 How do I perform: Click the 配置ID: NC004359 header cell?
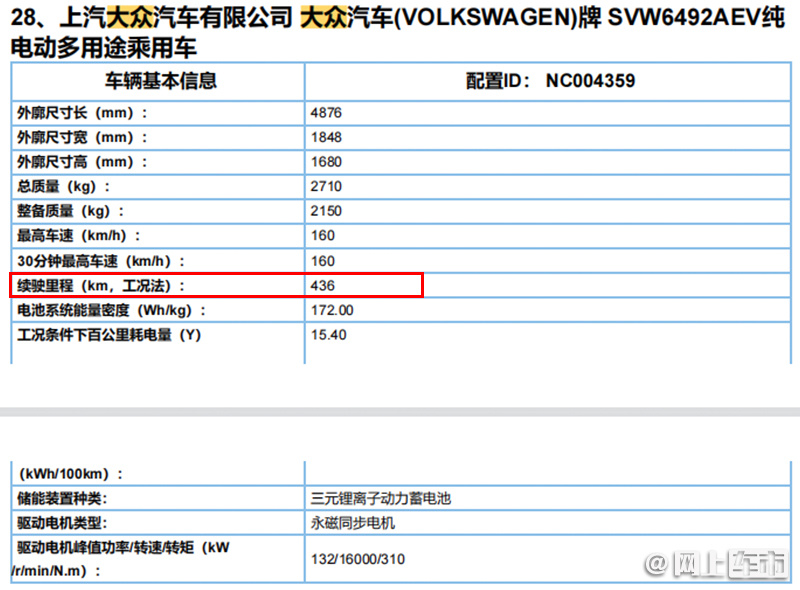tap(550, 81)
